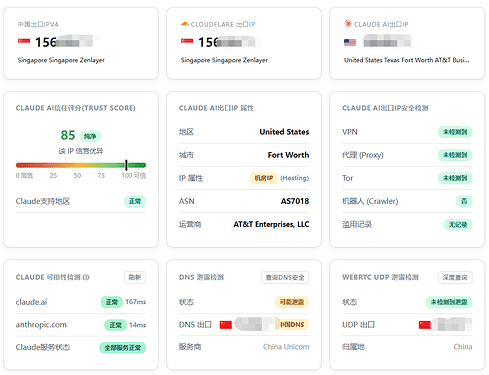This screenshot has height=375, width=489.
Task: Click the 'Claude服务状态' label
Action: 43,347
